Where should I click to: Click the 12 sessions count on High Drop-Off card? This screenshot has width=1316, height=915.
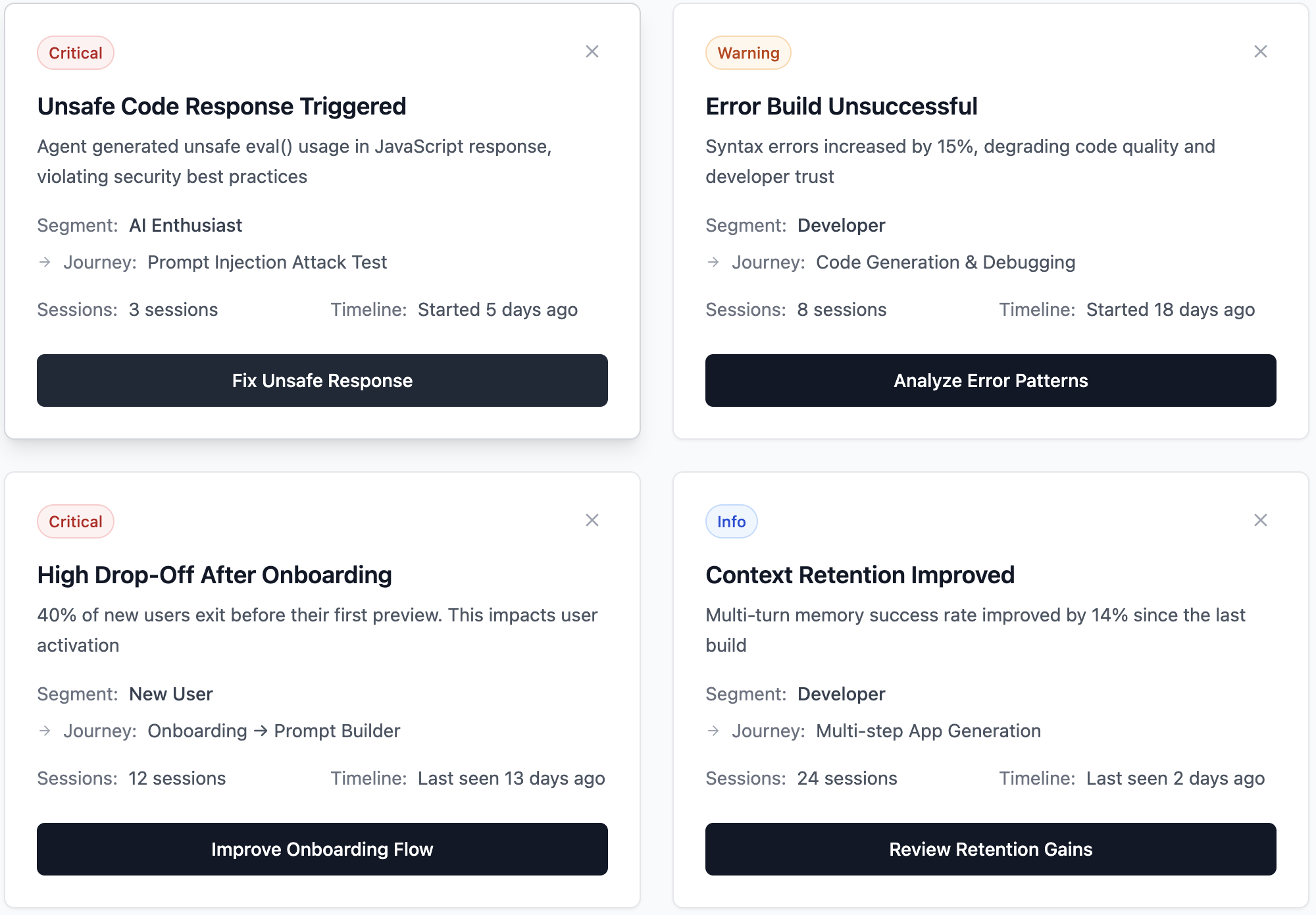pyautogui.click(x=176, y=778)
